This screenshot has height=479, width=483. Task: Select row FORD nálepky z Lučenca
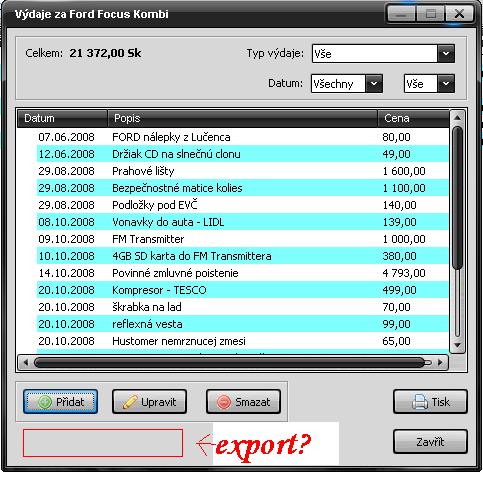[x=242, y=137]
